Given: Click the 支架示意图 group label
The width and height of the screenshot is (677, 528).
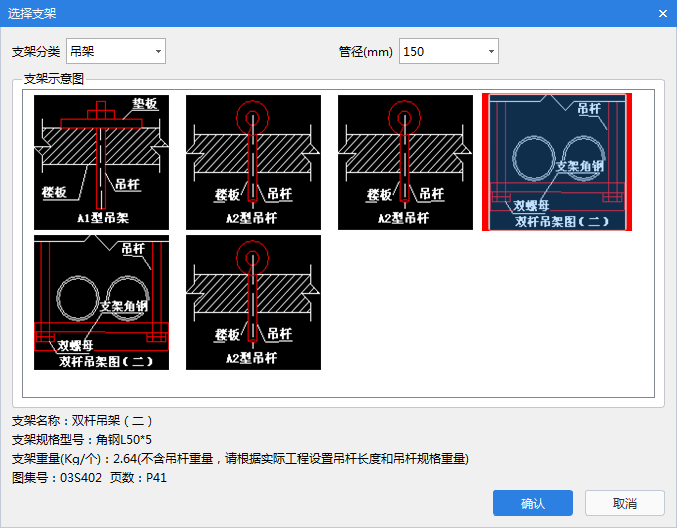Looking at the screenshot, I should pos(54,79).
